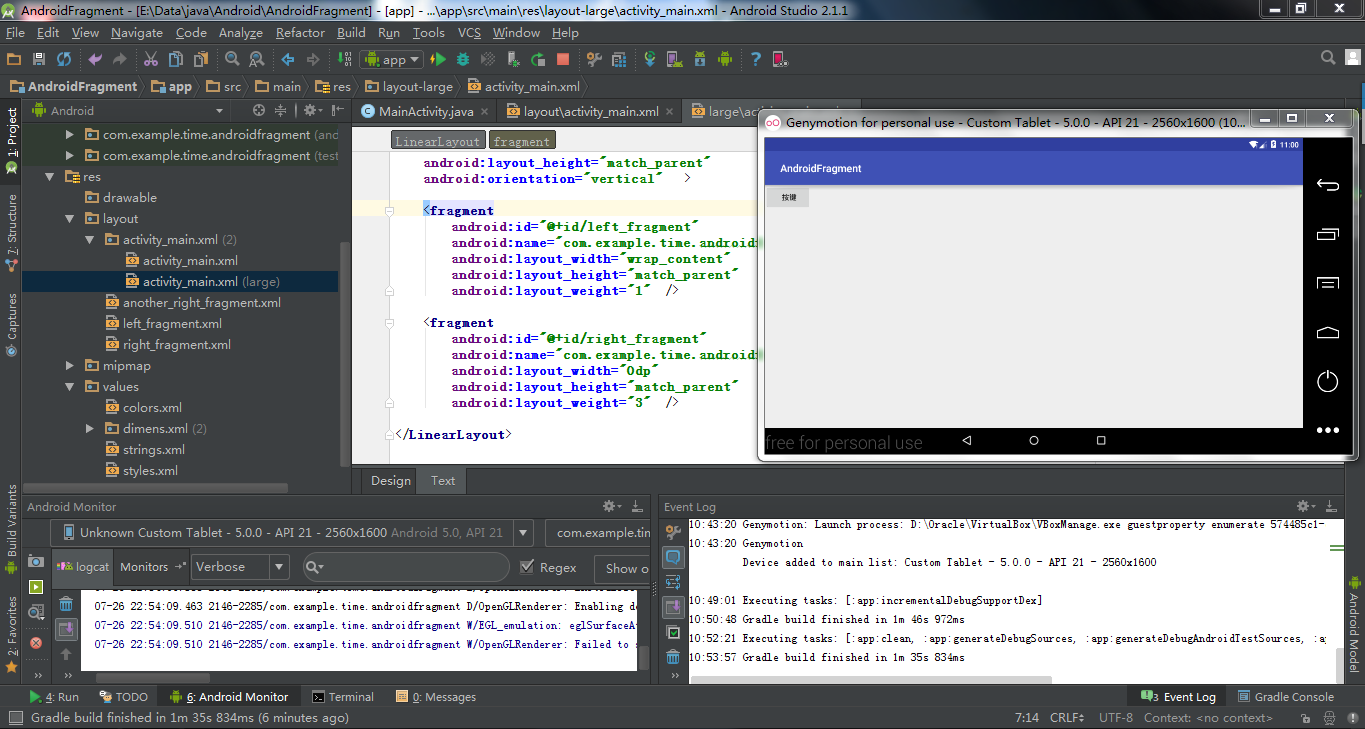Collapse the layout folder
Screen dimensions: 1365x729
pos(69,219)
